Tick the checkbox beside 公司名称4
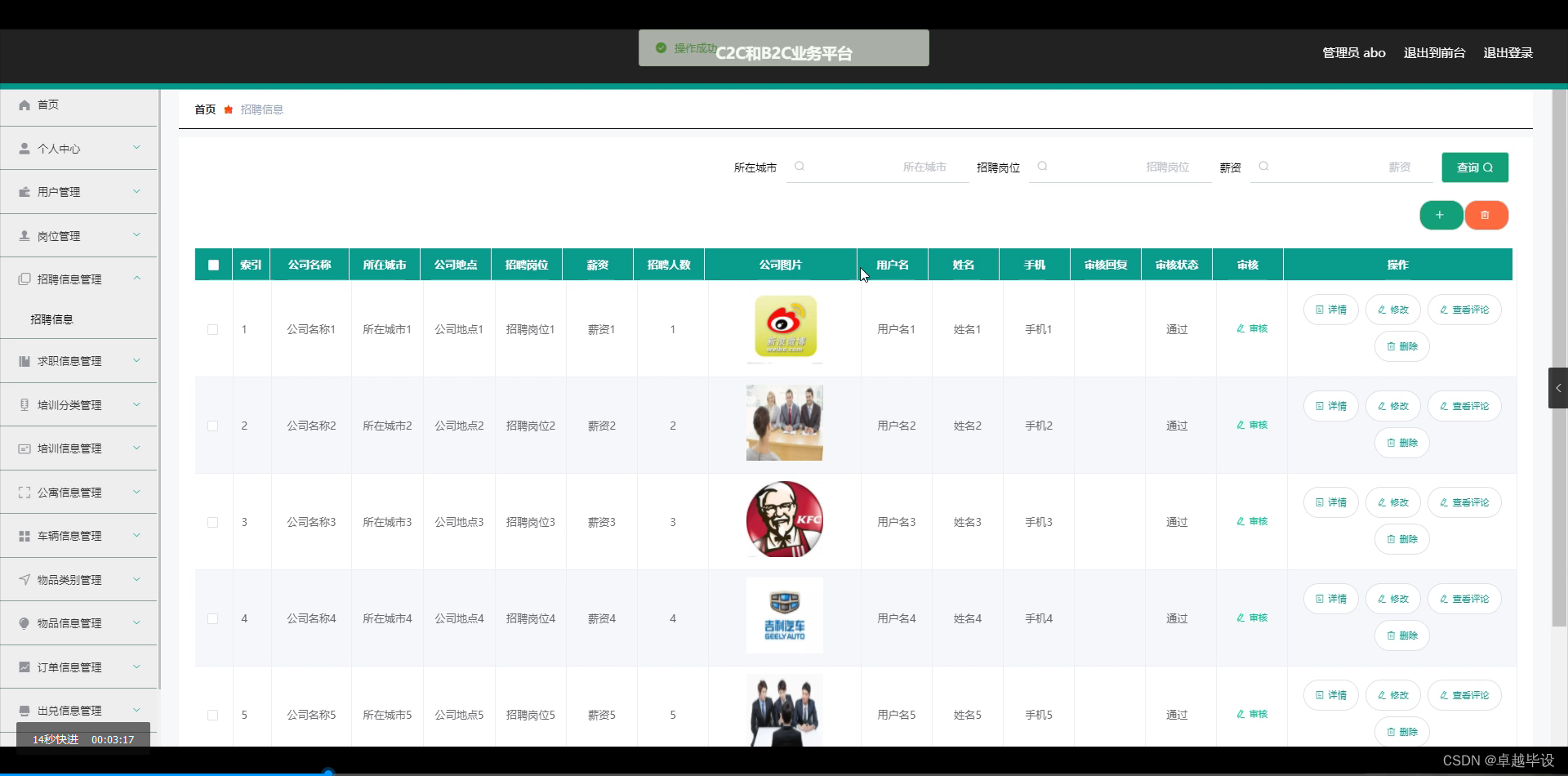Viewport: 1568px width, 776px height. click(x=212, y=618)
